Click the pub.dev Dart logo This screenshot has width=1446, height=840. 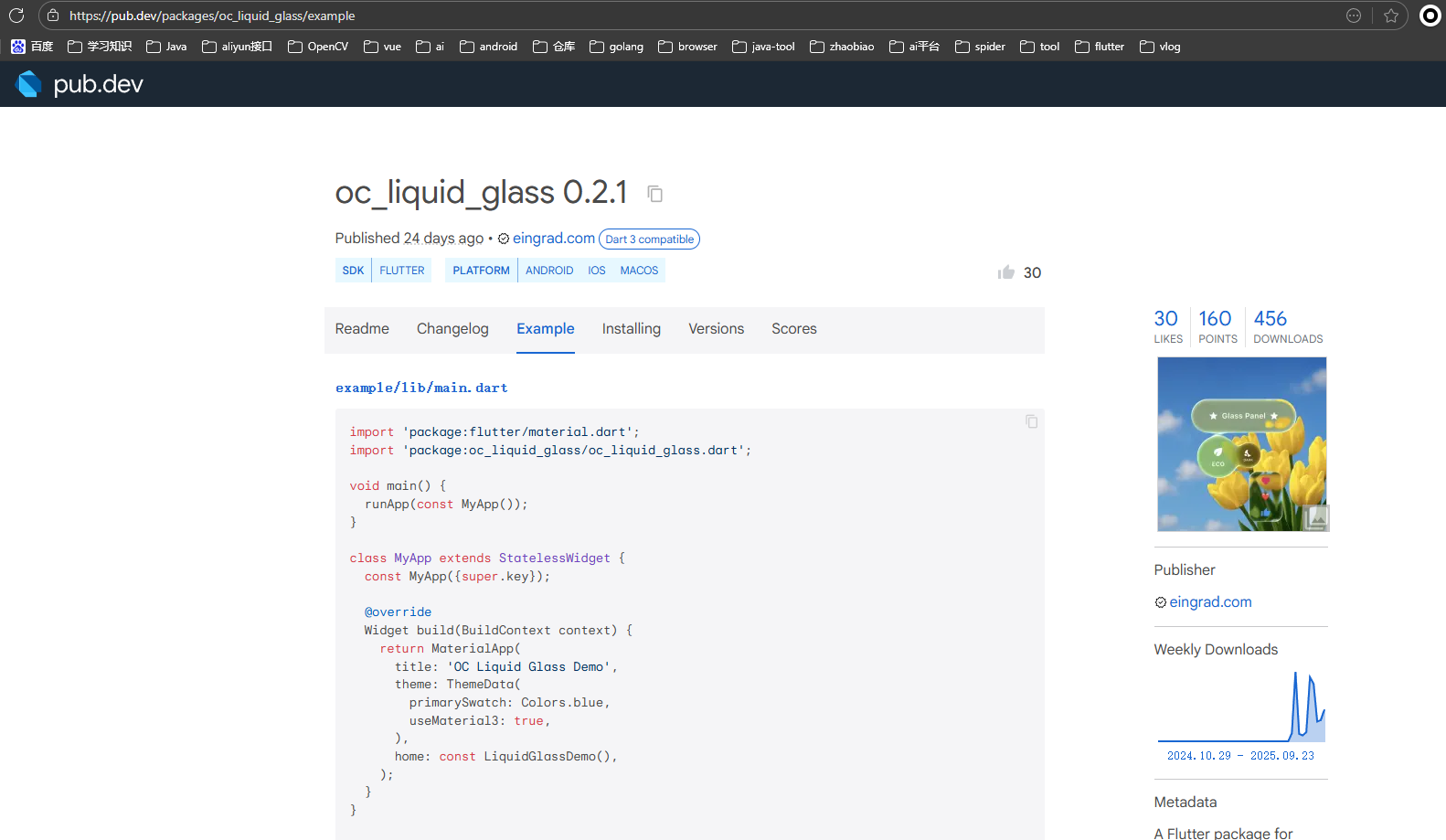click(29, 84)
